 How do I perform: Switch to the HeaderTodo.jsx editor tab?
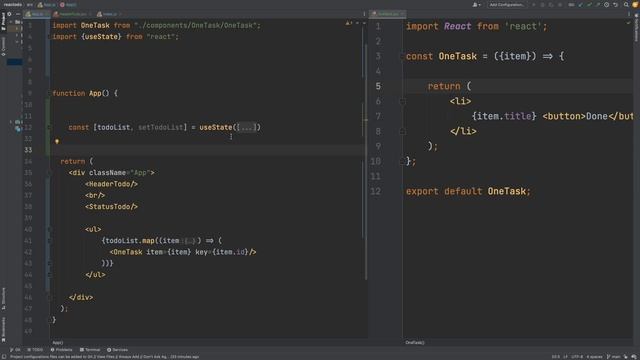(72, 14)
